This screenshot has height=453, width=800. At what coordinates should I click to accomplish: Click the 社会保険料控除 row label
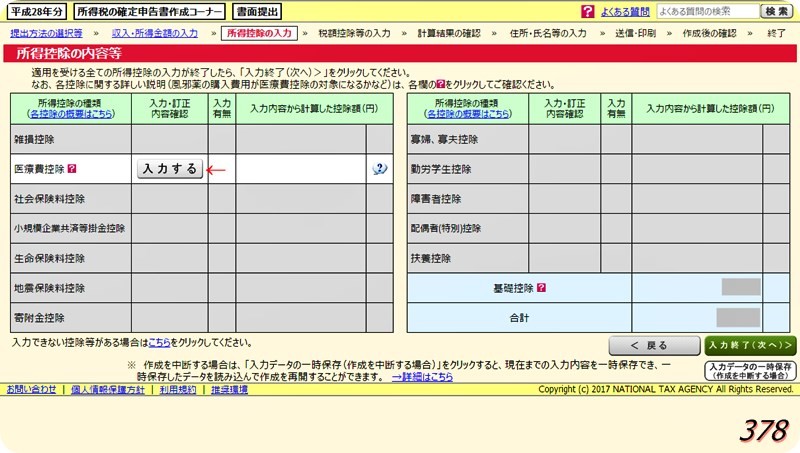tap(49, 198)
